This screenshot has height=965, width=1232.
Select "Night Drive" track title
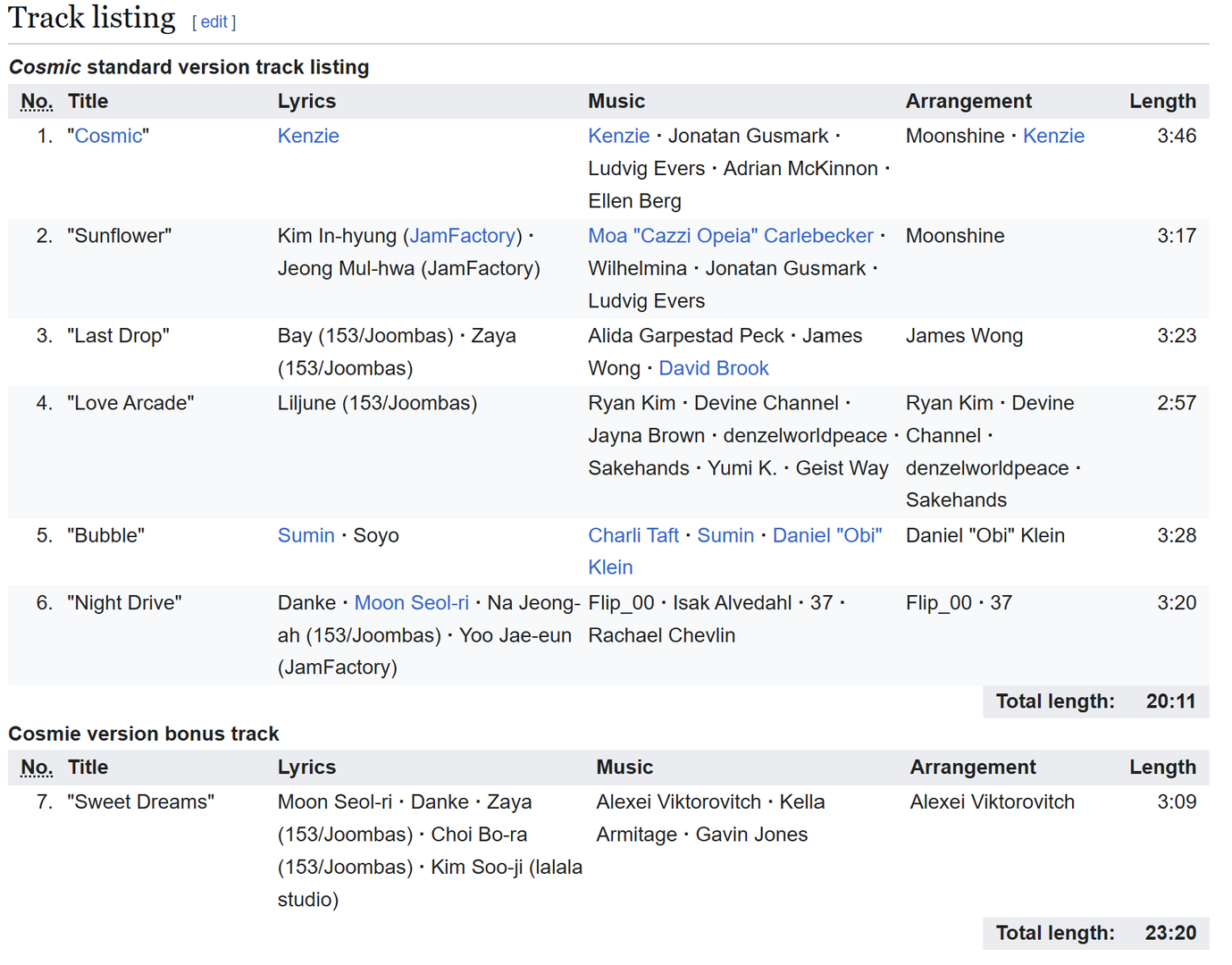tap(124, 603)
